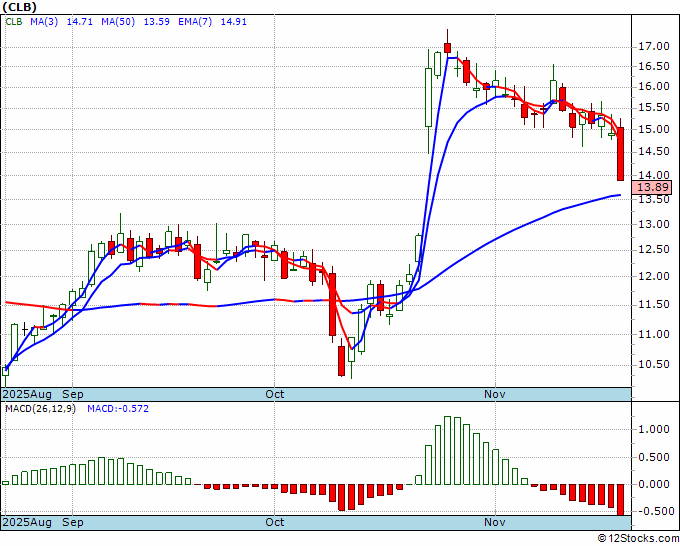Click the lowest red candle near 10.50

[341, 361]
